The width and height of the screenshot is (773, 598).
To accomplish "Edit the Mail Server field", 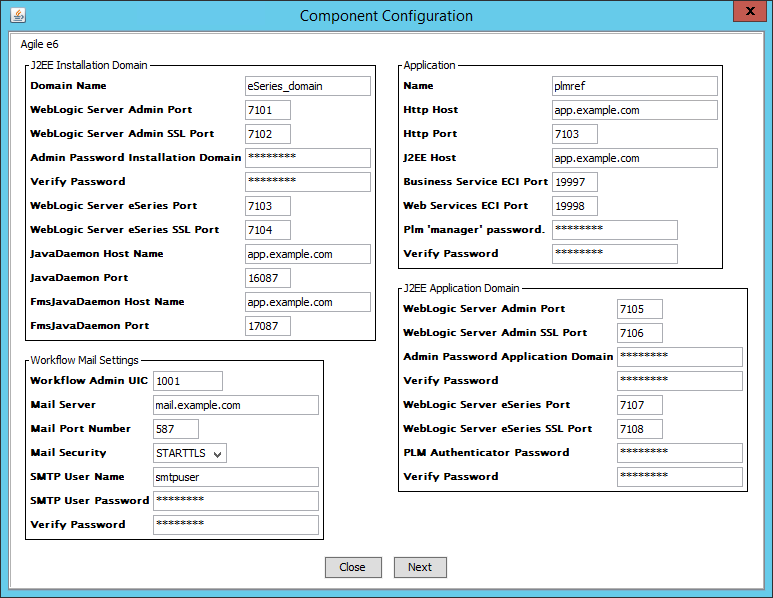I will coord(236,405).
